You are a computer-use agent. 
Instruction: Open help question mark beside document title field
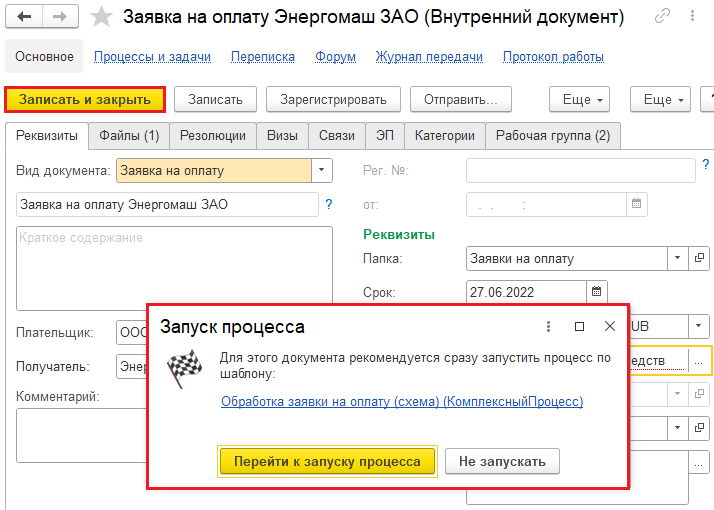(329, 204)
